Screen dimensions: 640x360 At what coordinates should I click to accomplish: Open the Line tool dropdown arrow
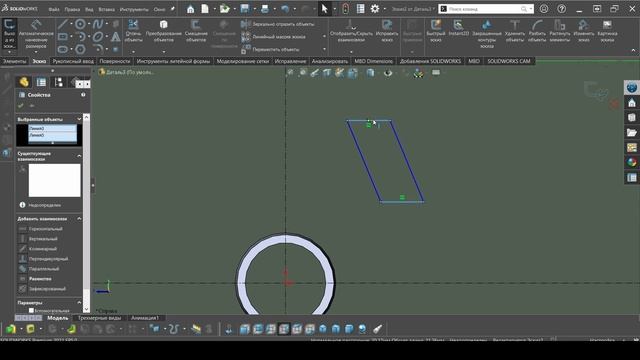[x=71, y=24]
